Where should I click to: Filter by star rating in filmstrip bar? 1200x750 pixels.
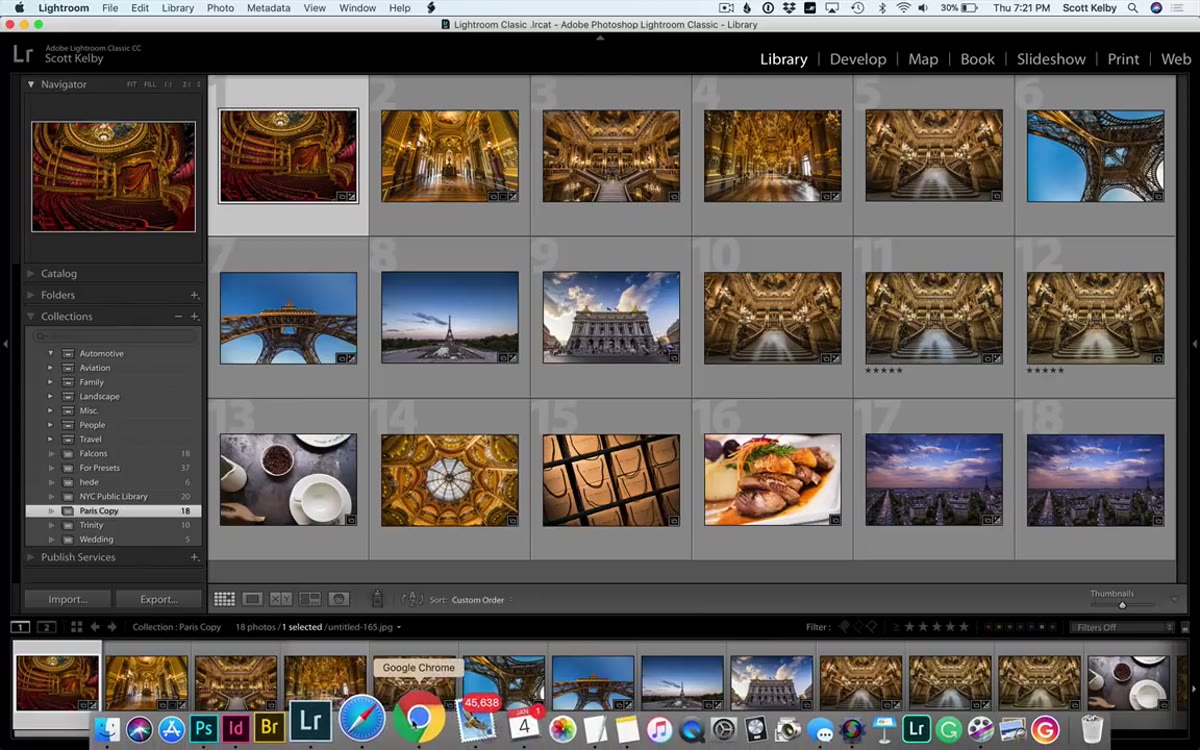[938, 627]
